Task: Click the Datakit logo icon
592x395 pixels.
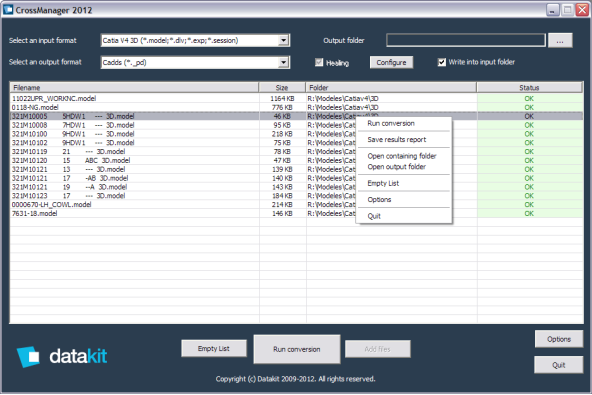Action: [x=28, y=356]
